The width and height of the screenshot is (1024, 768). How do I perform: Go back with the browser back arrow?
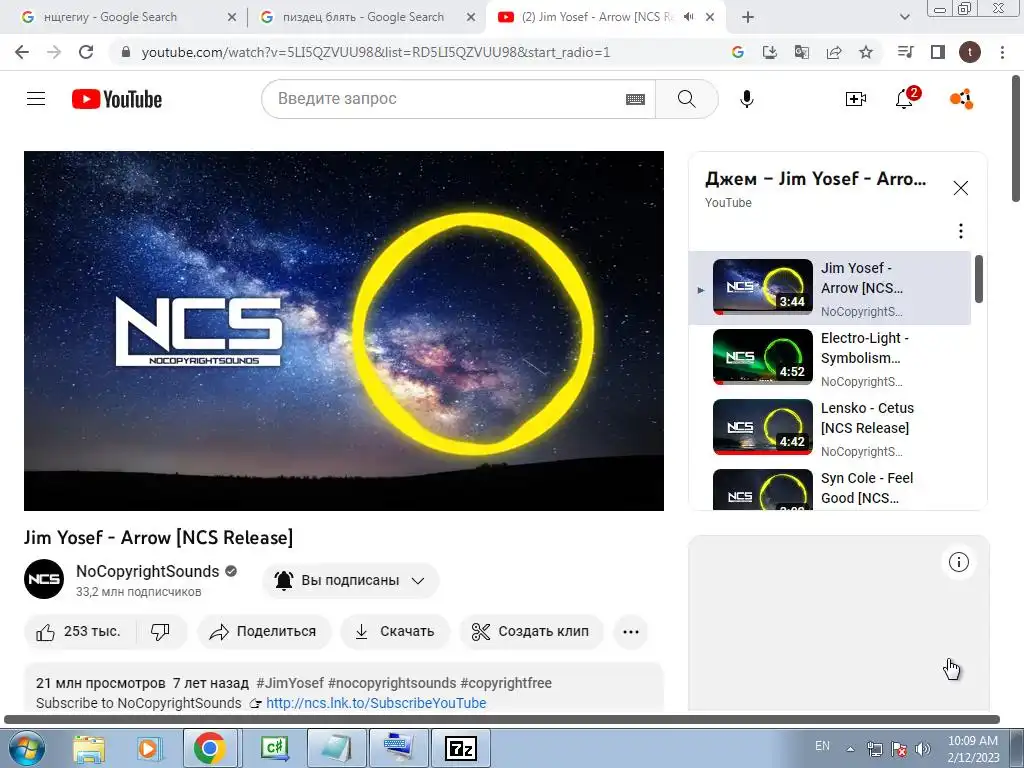pos(22,52)
